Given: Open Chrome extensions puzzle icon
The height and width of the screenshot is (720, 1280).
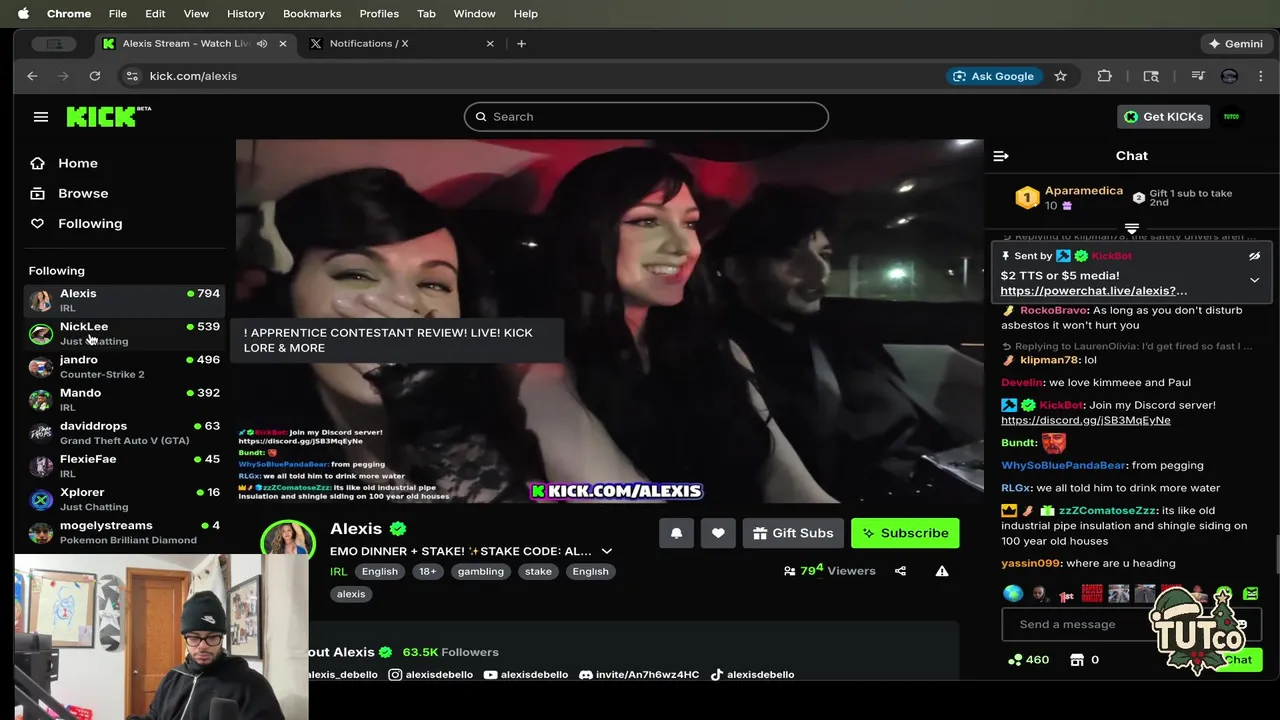Looking at the screenshot, I should click(1104, 76).
